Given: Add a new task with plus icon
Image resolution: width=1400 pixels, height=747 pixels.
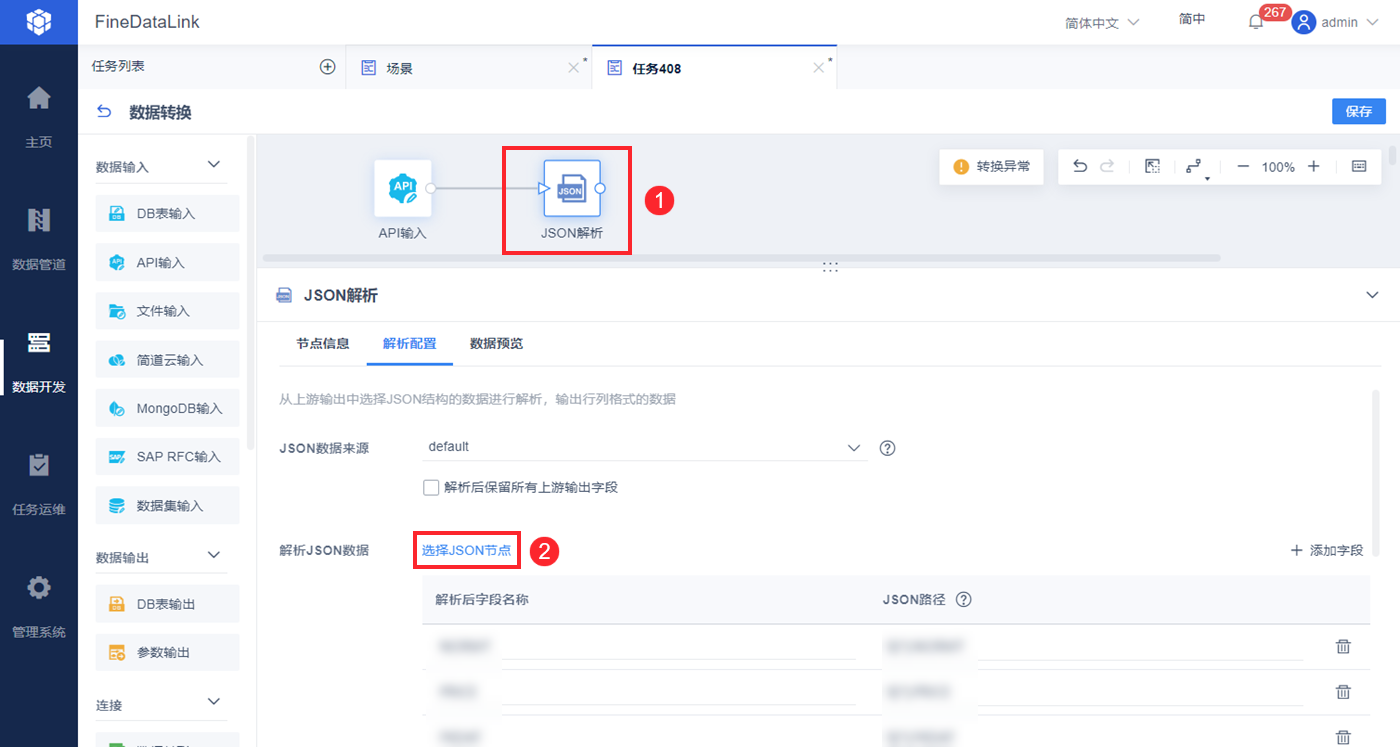Looking at the screenshot, I should [x=327, y=67].
